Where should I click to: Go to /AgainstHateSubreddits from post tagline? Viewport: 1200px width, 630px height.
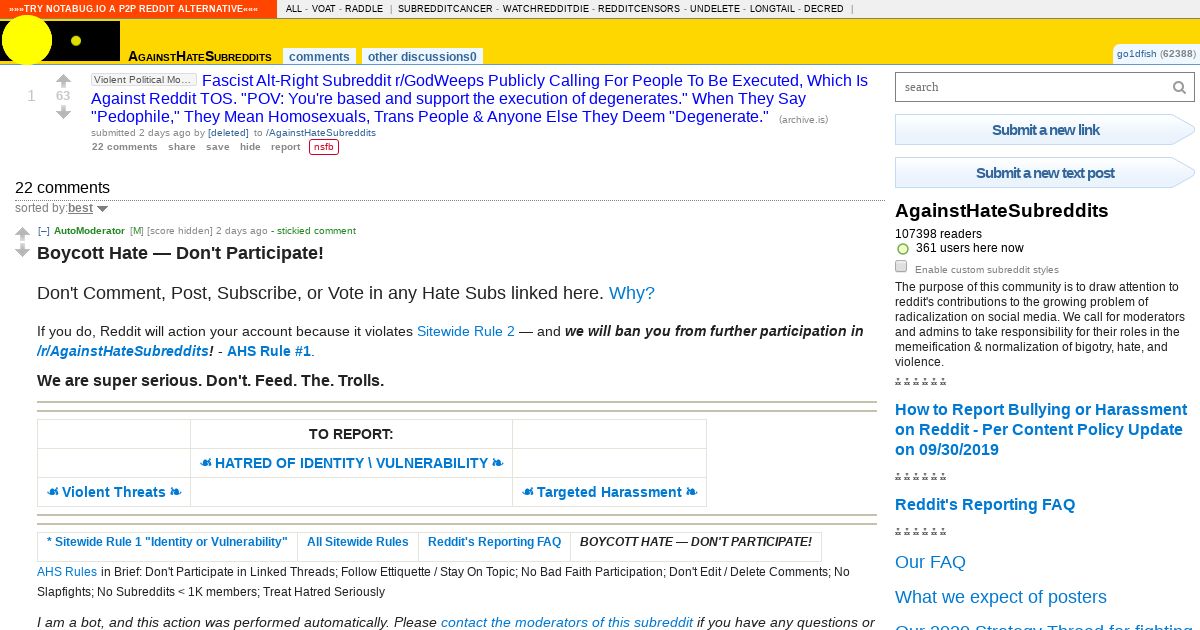[x=321, y=132]
